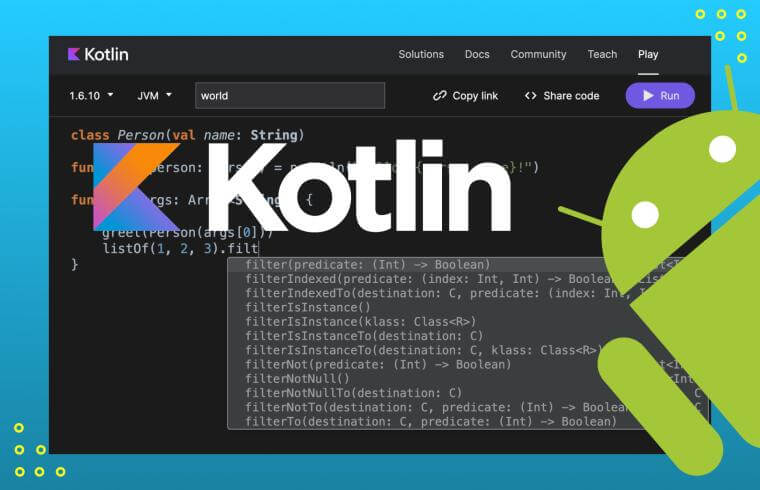760x490 pixels.
Task: Click the Copy link button
Action: [465, 96]
